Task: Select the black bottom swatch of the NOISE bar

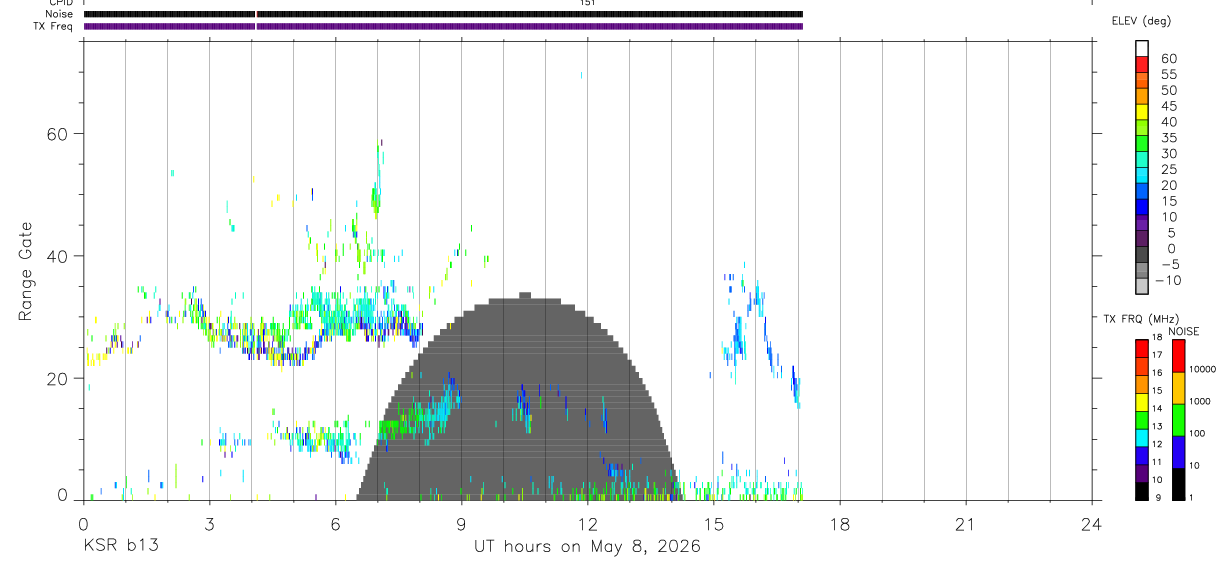Action: tap(1178, 484)
